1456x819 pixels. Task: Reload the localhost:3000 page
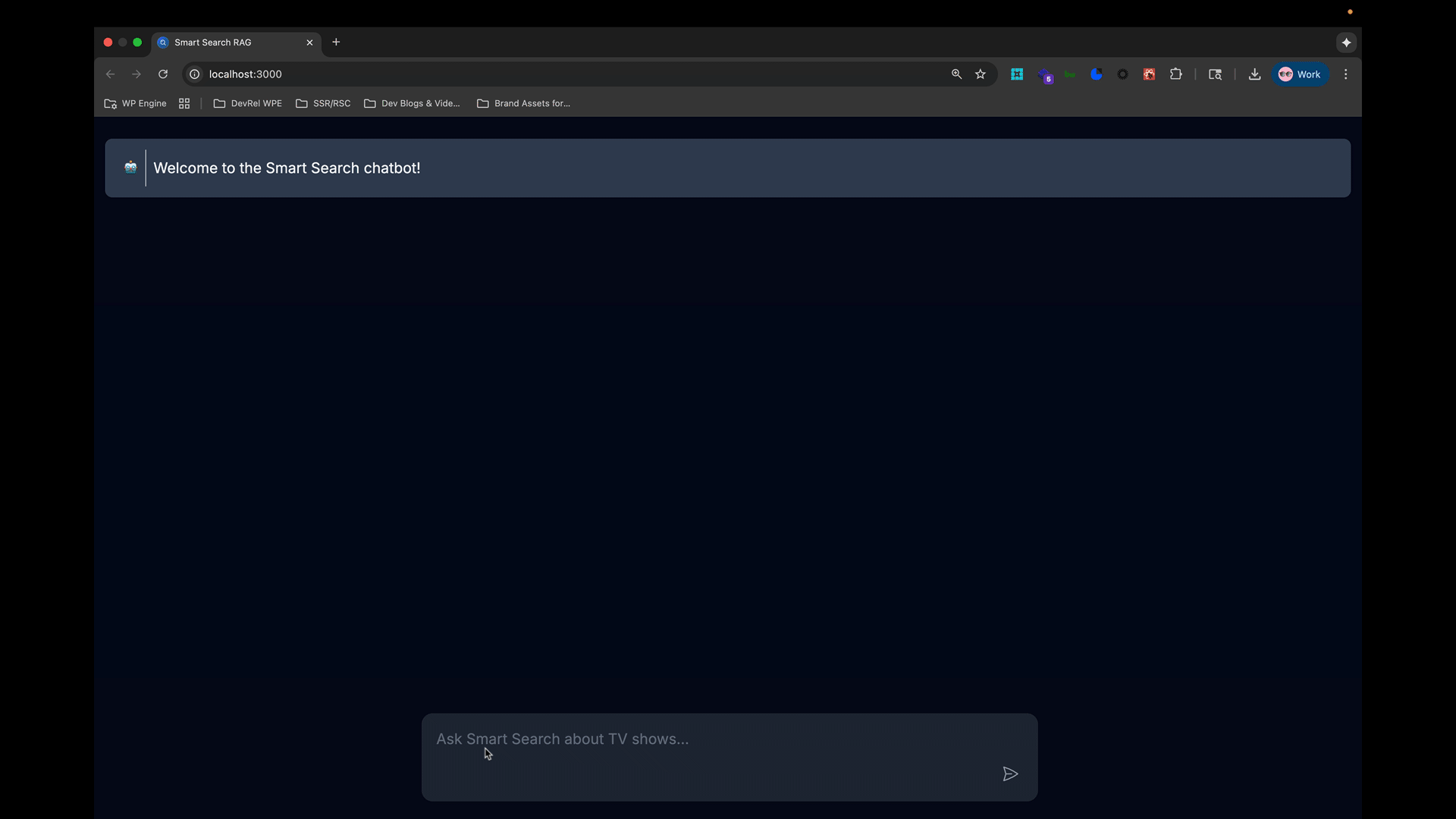pyautogui.click(x=162, y=74)
